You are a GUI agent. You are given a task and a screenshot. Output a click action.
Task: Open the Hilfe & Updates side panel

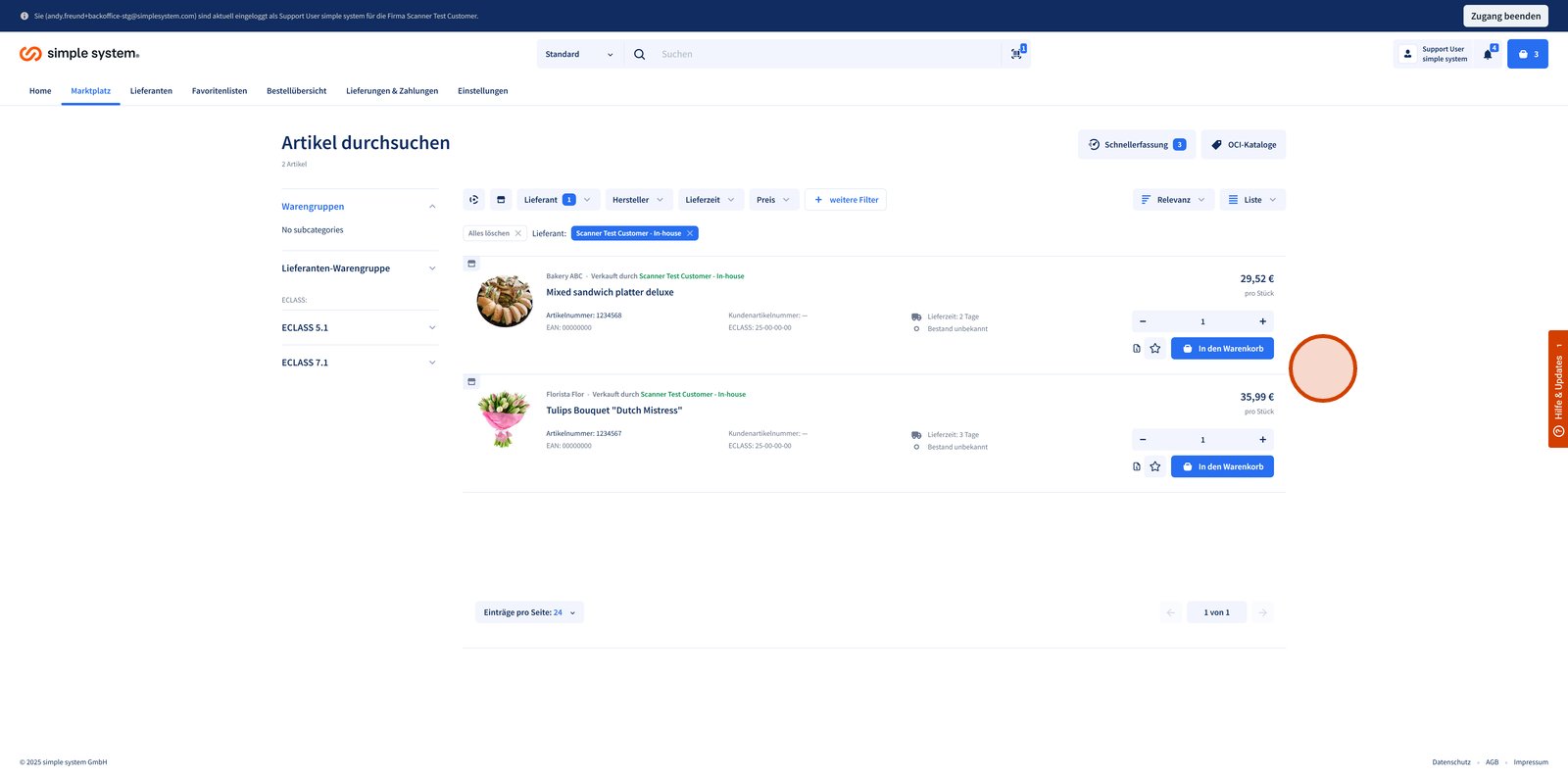coord(1557,389)
